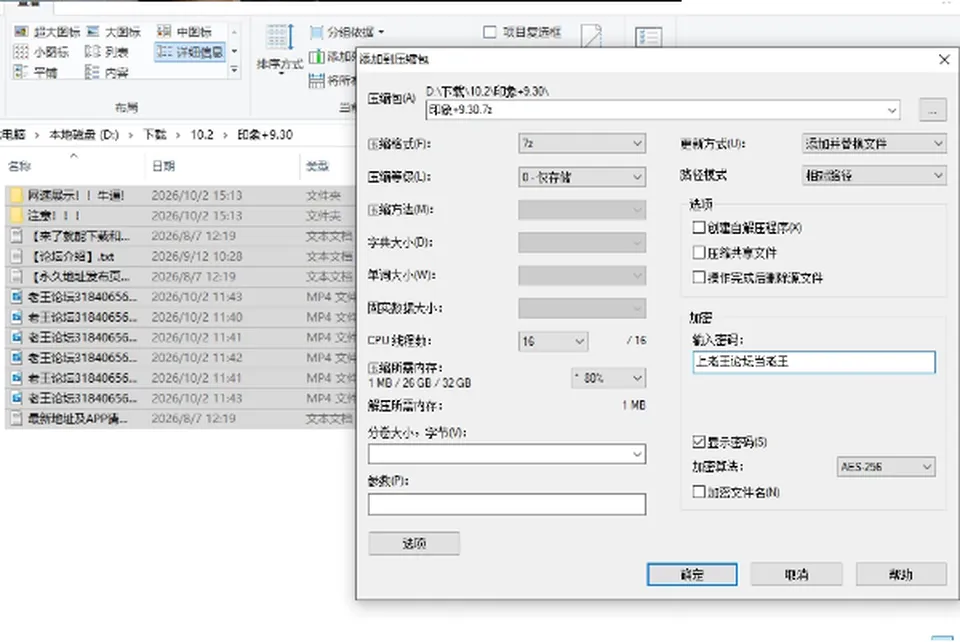Select the 网速展示 folder icon

[17, 195]
